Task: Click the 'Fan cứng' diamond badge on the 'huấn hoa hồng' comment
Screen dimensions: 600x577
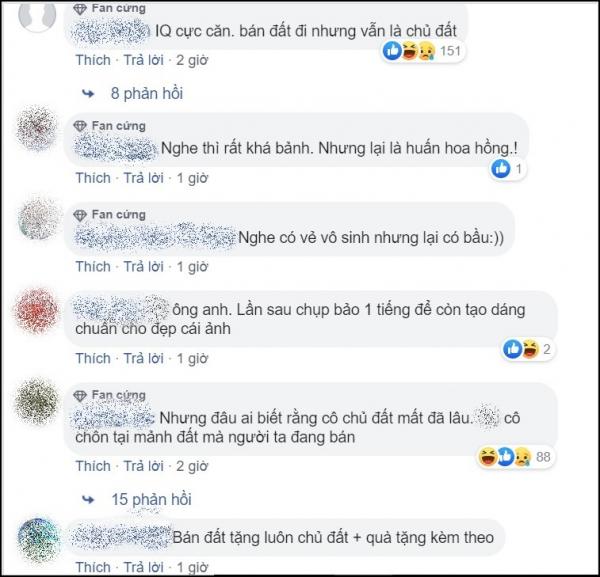Action: 80,126
